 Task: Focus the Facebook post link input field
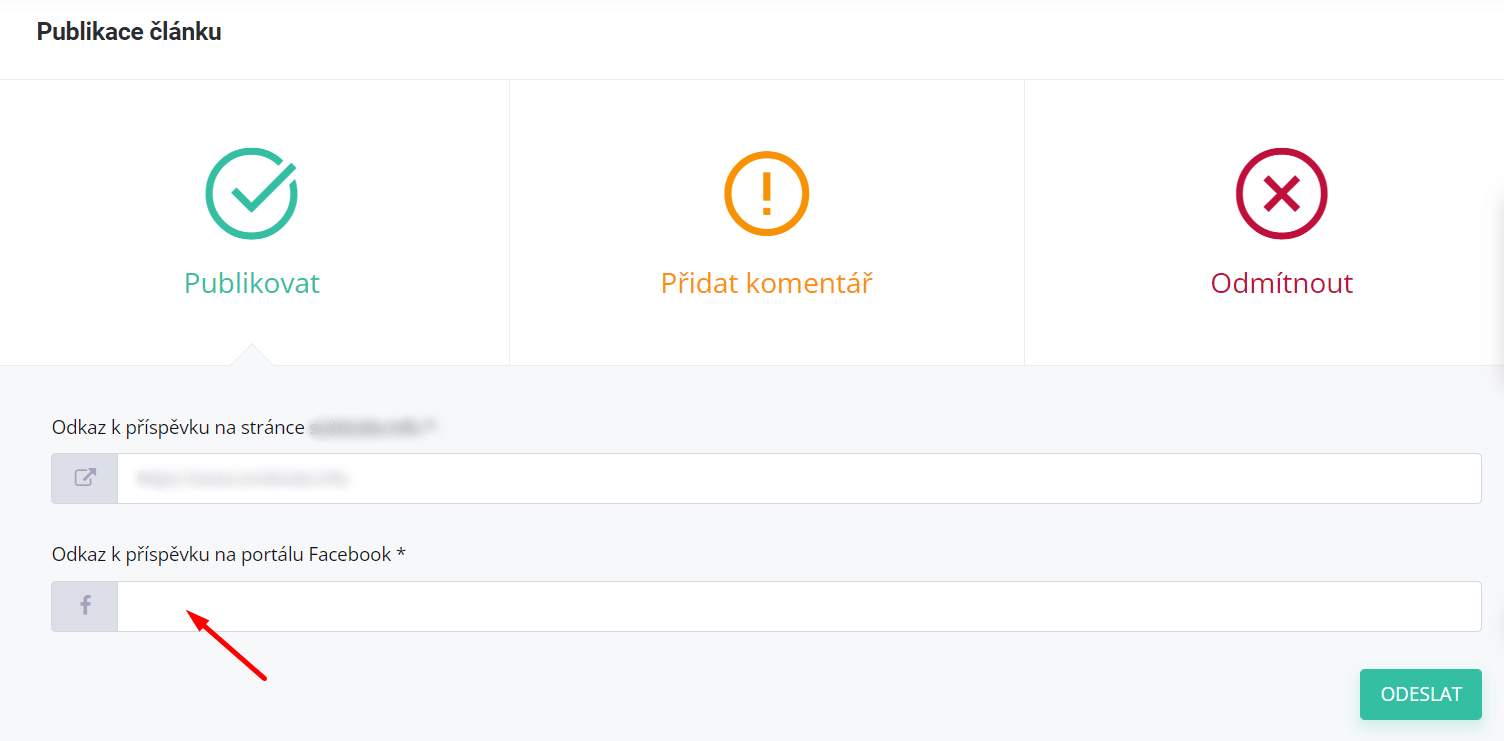[798, 606]
